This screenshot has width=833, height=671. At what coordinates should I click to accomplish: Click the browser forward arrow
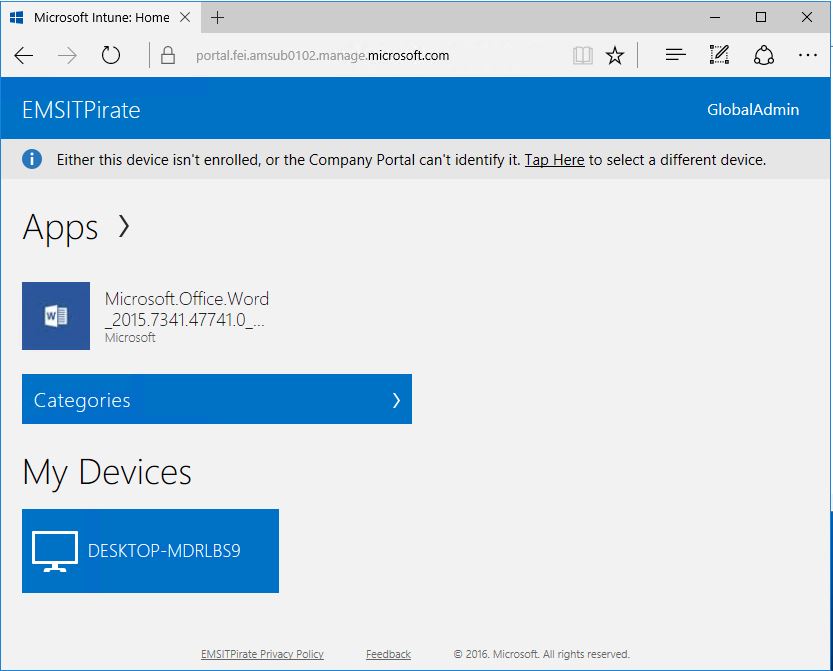coord(67,55)
